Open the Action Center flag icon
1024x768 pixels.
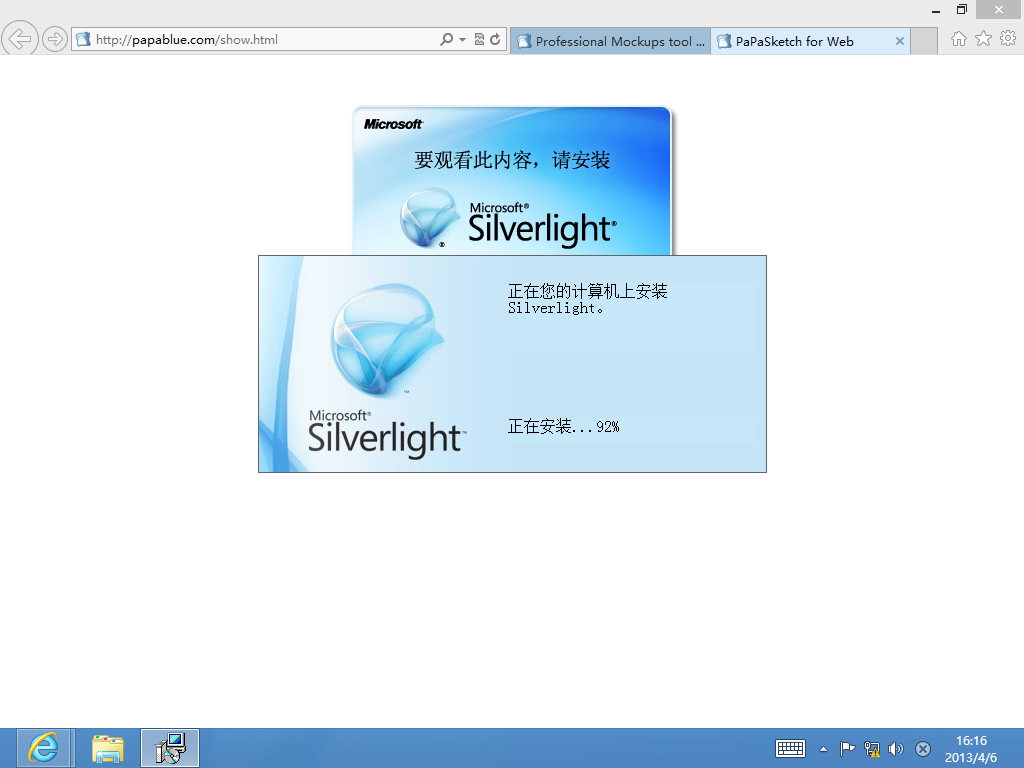click(847, 748)
